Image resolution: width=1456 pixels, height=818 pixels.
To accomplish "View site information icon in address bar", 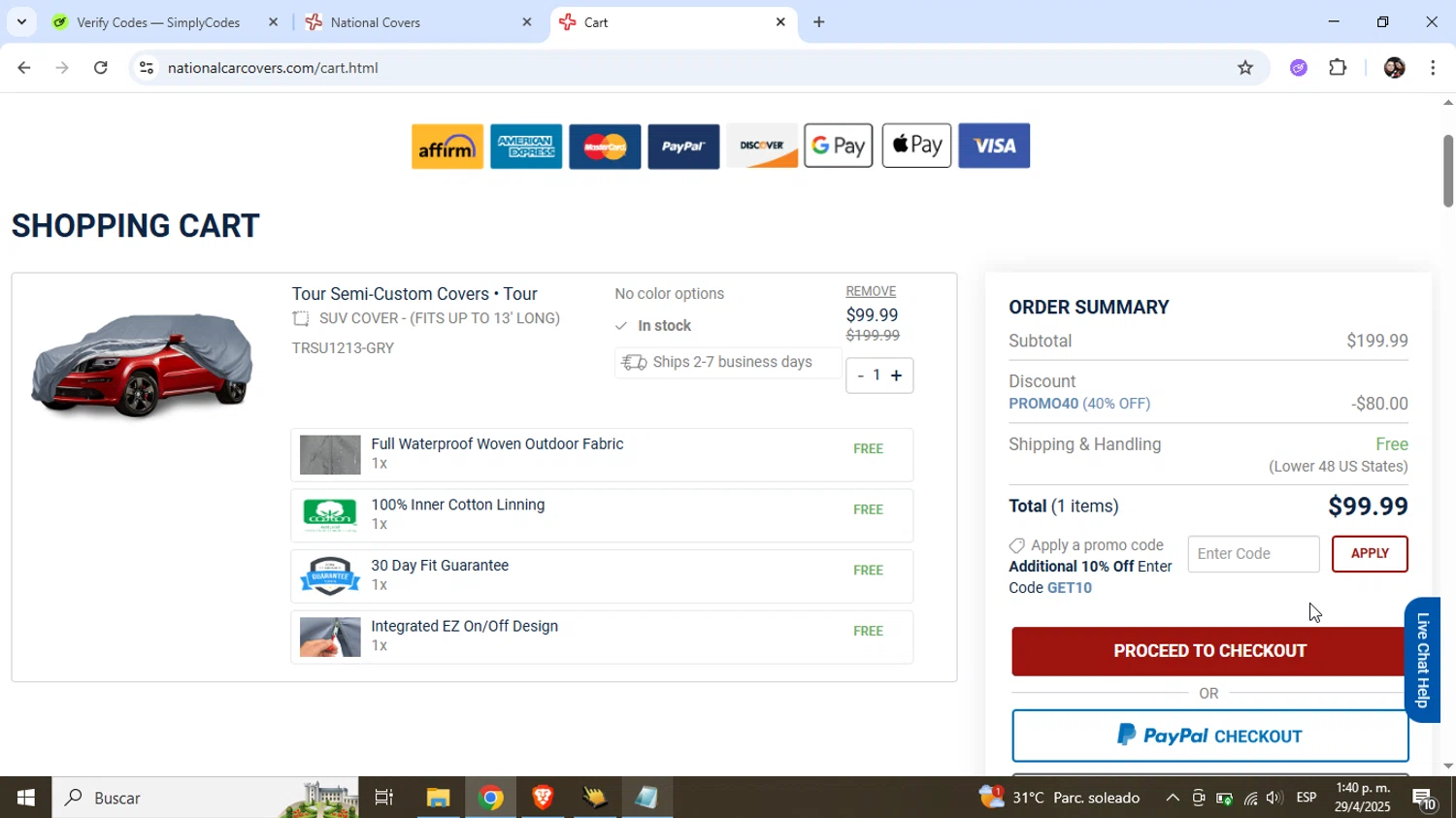I will [x=146, y=68].
